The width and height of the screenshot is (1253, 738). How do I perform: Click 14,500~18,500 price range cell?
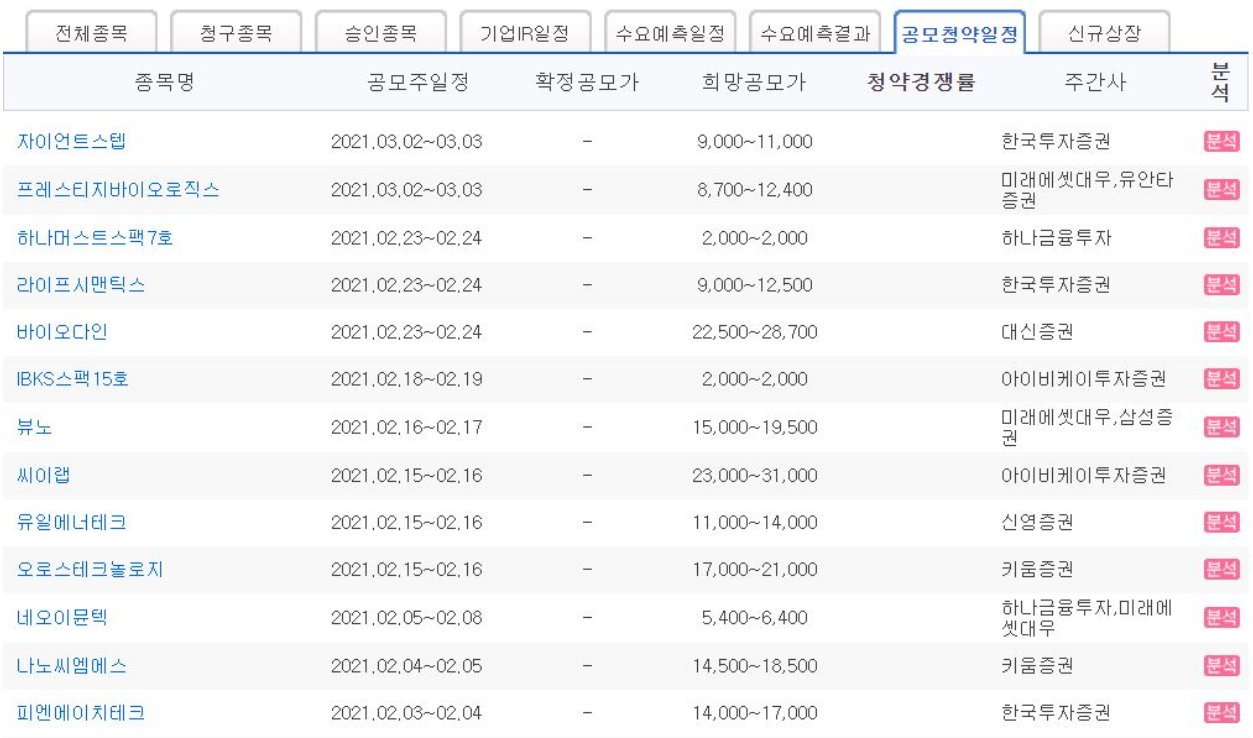click(x=755, y=667)
